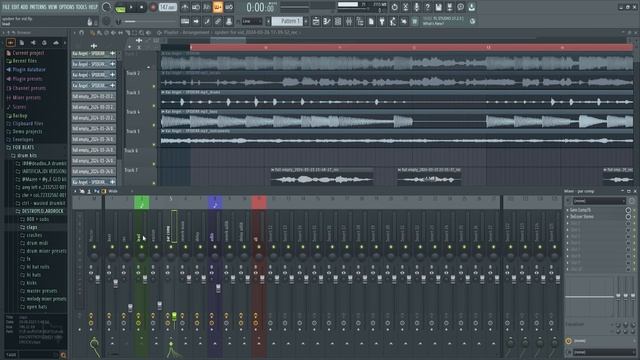Show the Playlist view icon
This screenshot has height=360, width=640.
click(x=316, y=21)
